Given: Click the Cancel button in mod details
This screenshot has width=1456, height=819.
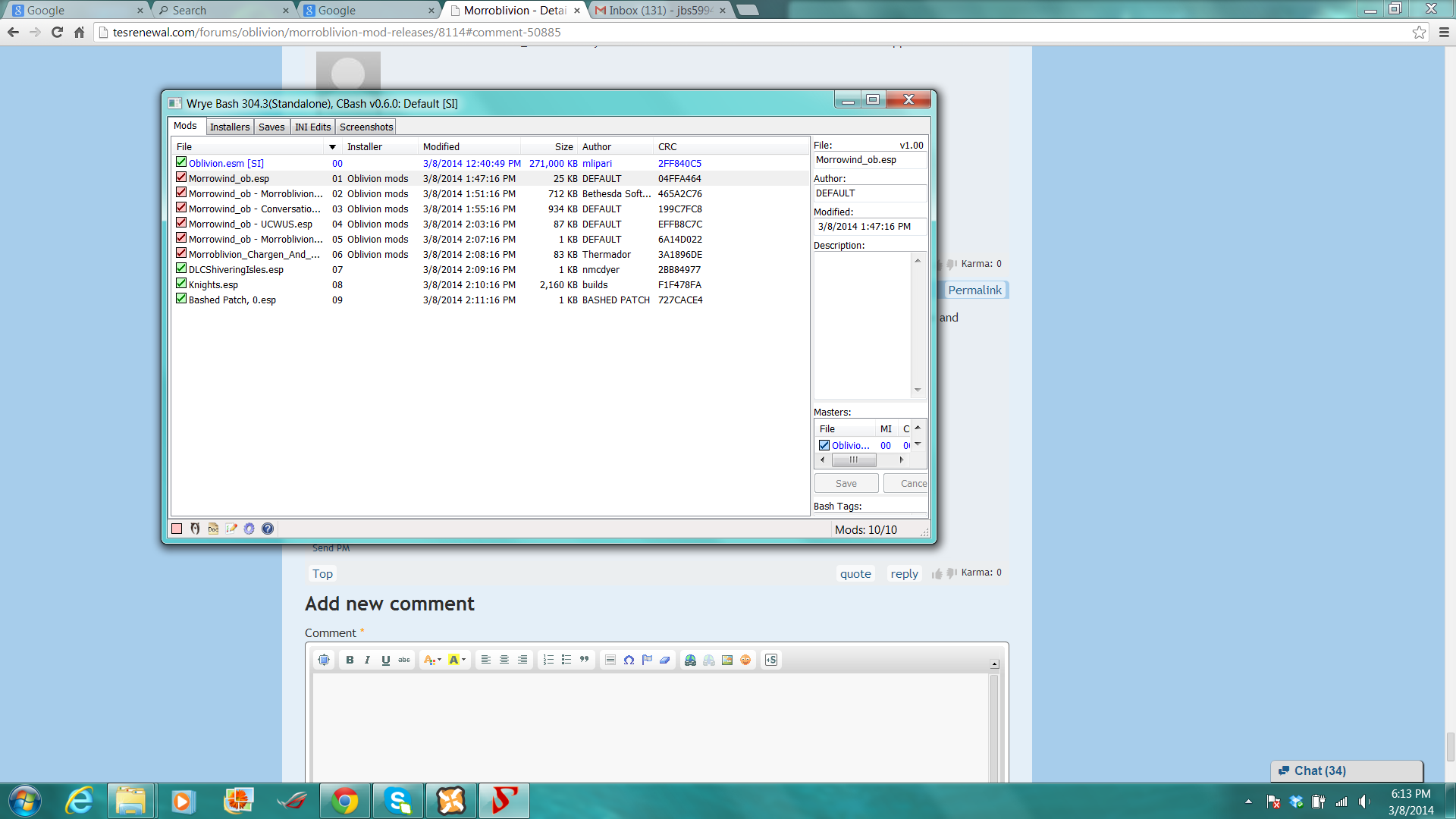Looking at the screenshot, I should pyautogui.click(x=906, y=483).
